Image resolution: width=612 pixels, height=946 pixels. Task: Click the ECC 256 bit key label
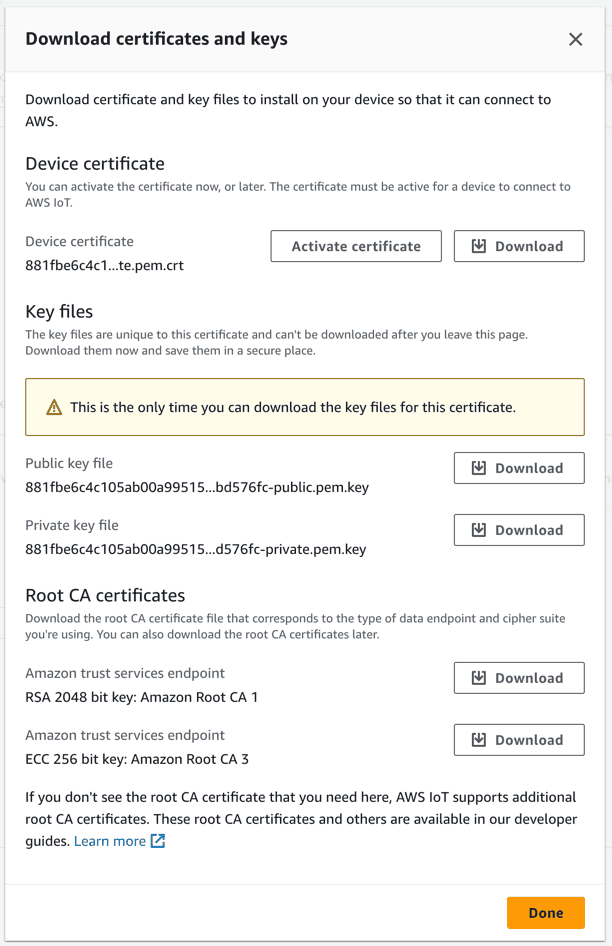[137, 759]
